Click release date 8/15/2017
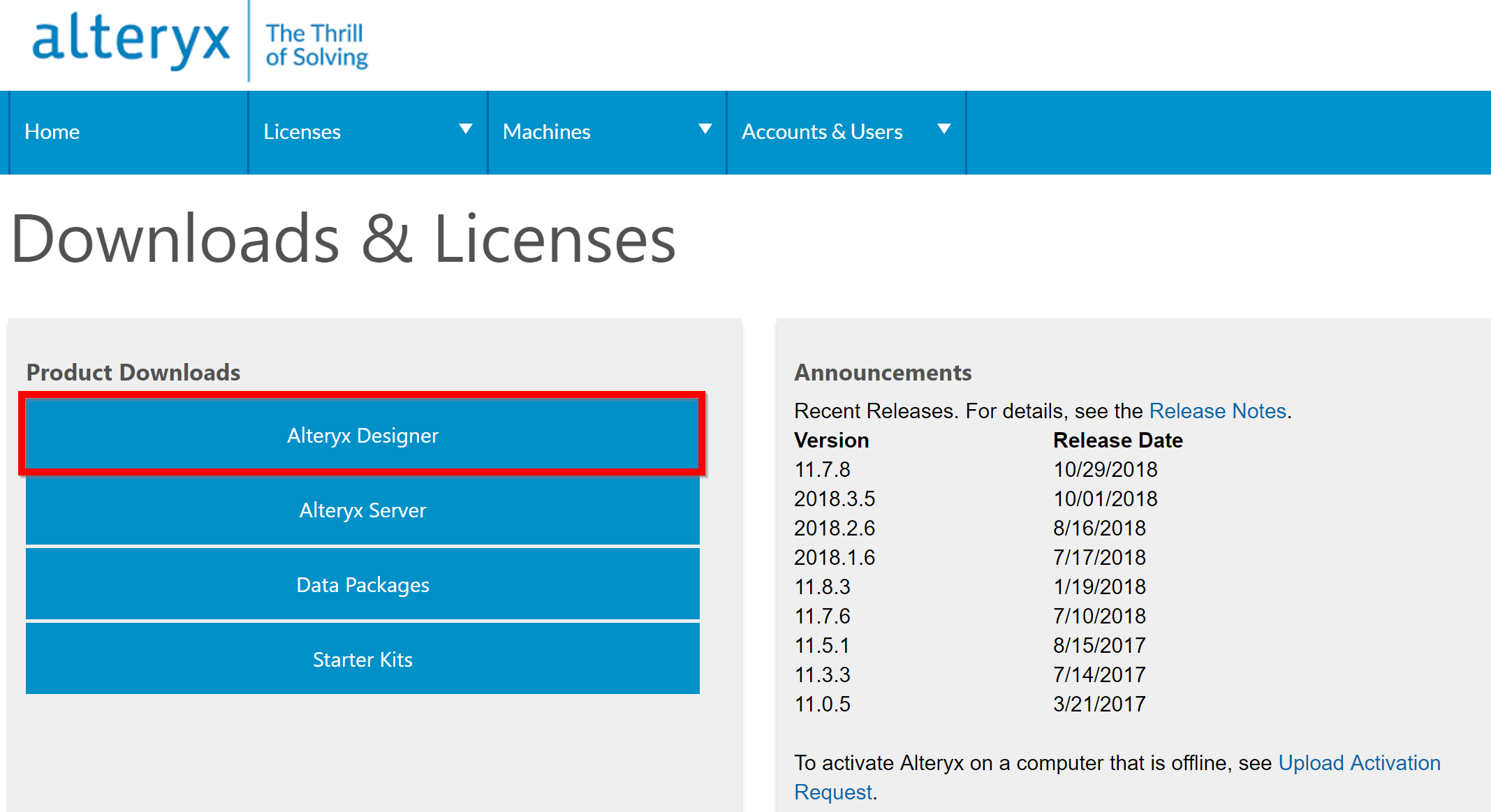This screenshot has width=1491, height=812. click(x=1099, y=645)
